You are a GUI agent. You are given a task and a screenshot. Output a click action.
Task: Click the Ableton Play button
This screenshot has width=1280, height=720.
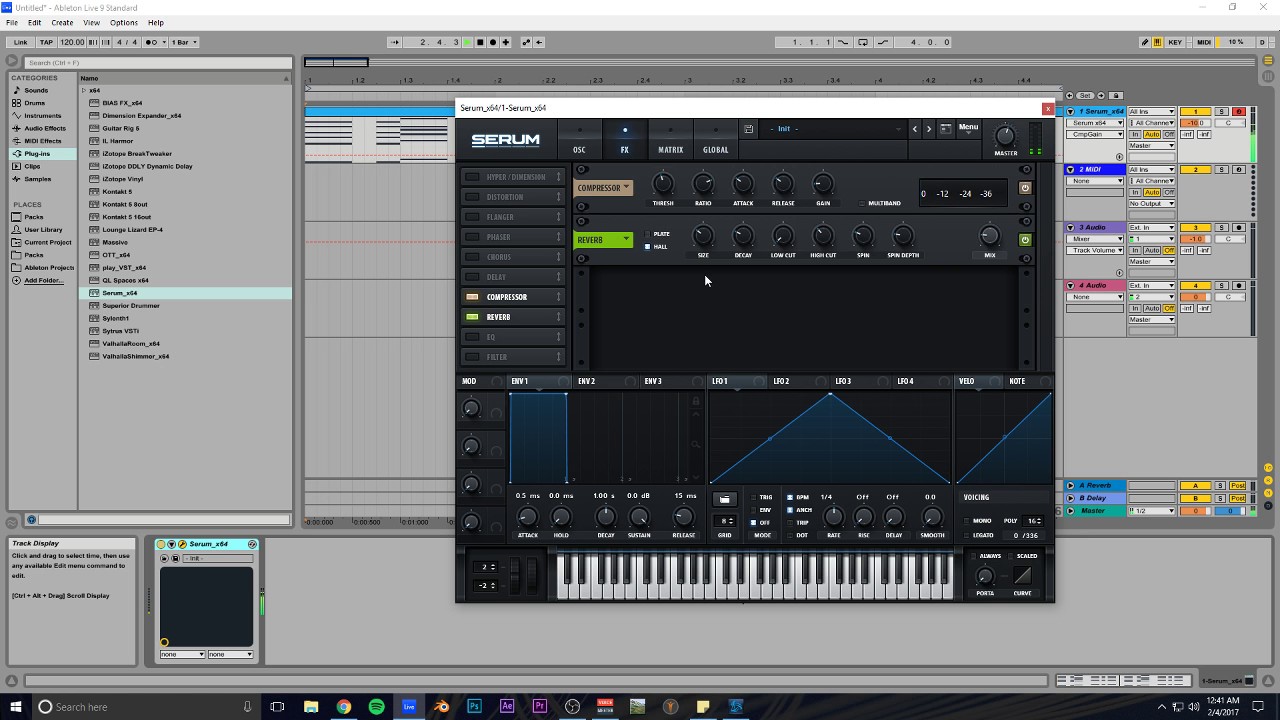pyautogui.click(x=467, y=42)
